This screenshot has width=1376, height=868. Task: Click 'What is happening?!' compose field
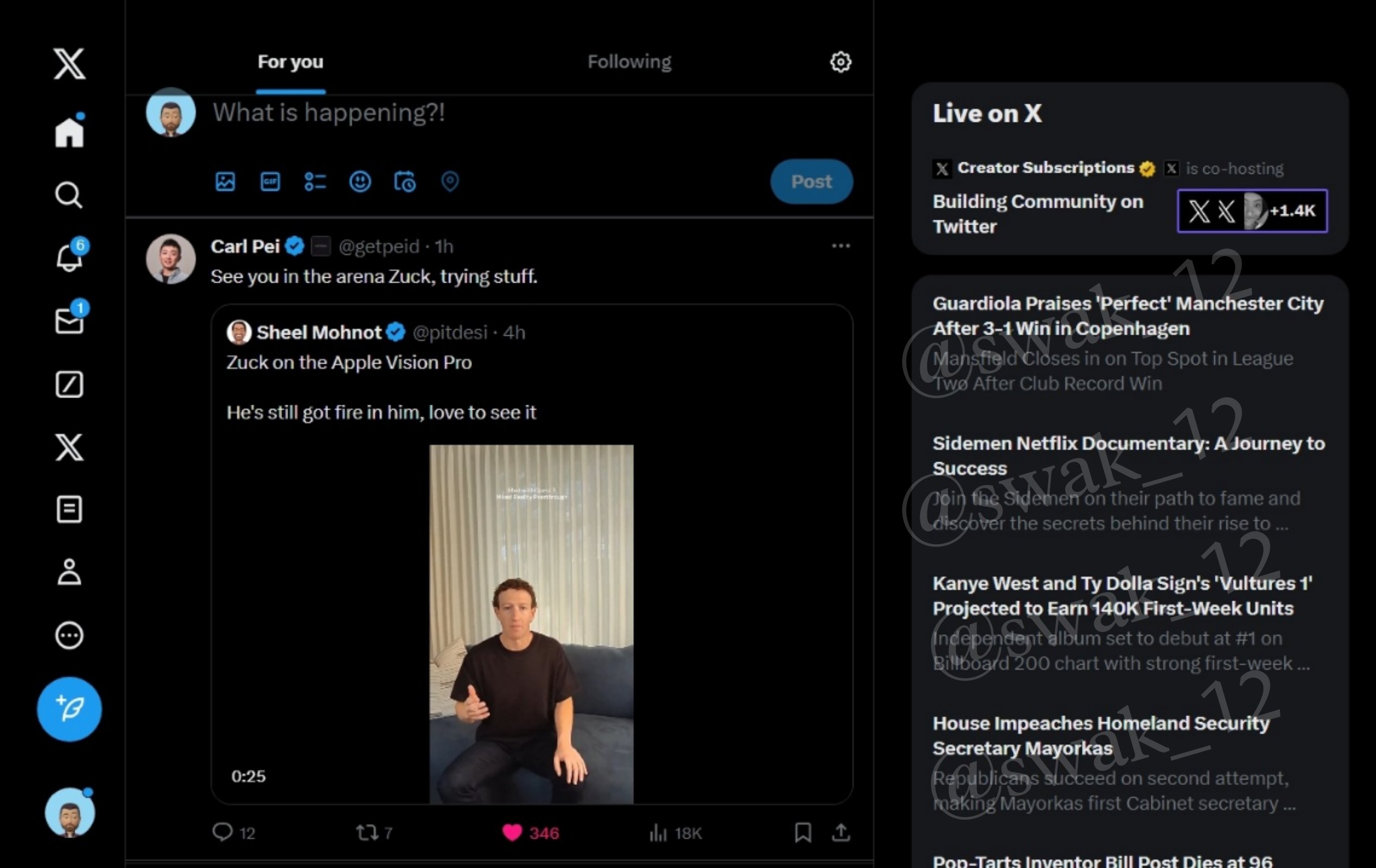[329, 113]
